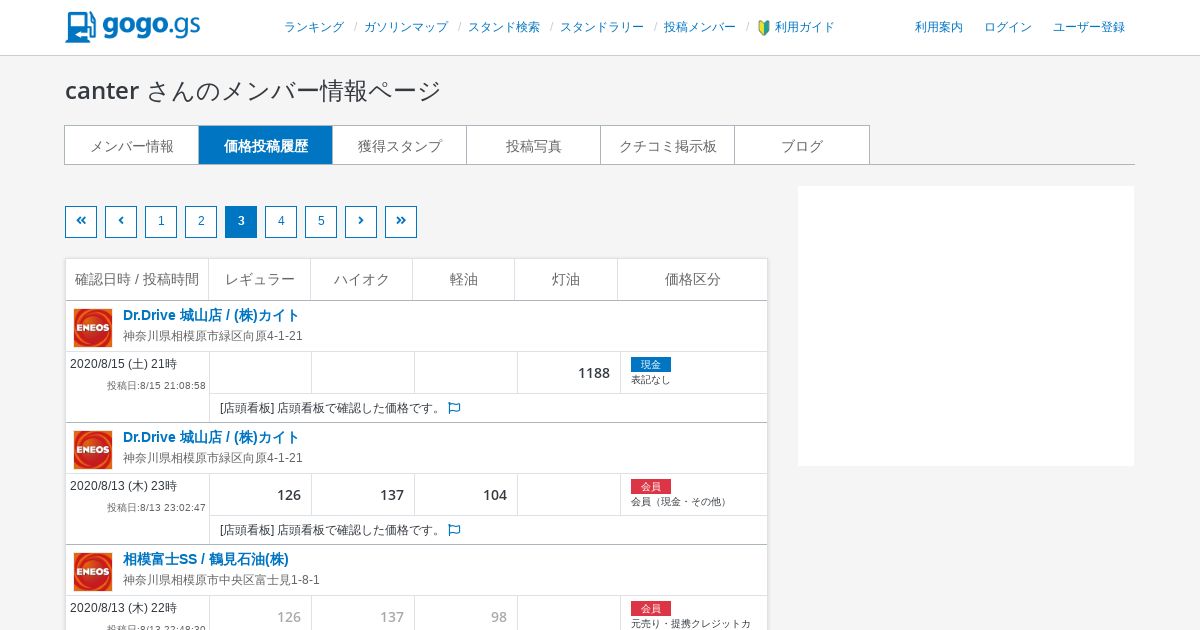Image resolution: width=1200 pixels, height=630 pixels.
Task: Click current page 3 button
Action: (x=241, y=222)
